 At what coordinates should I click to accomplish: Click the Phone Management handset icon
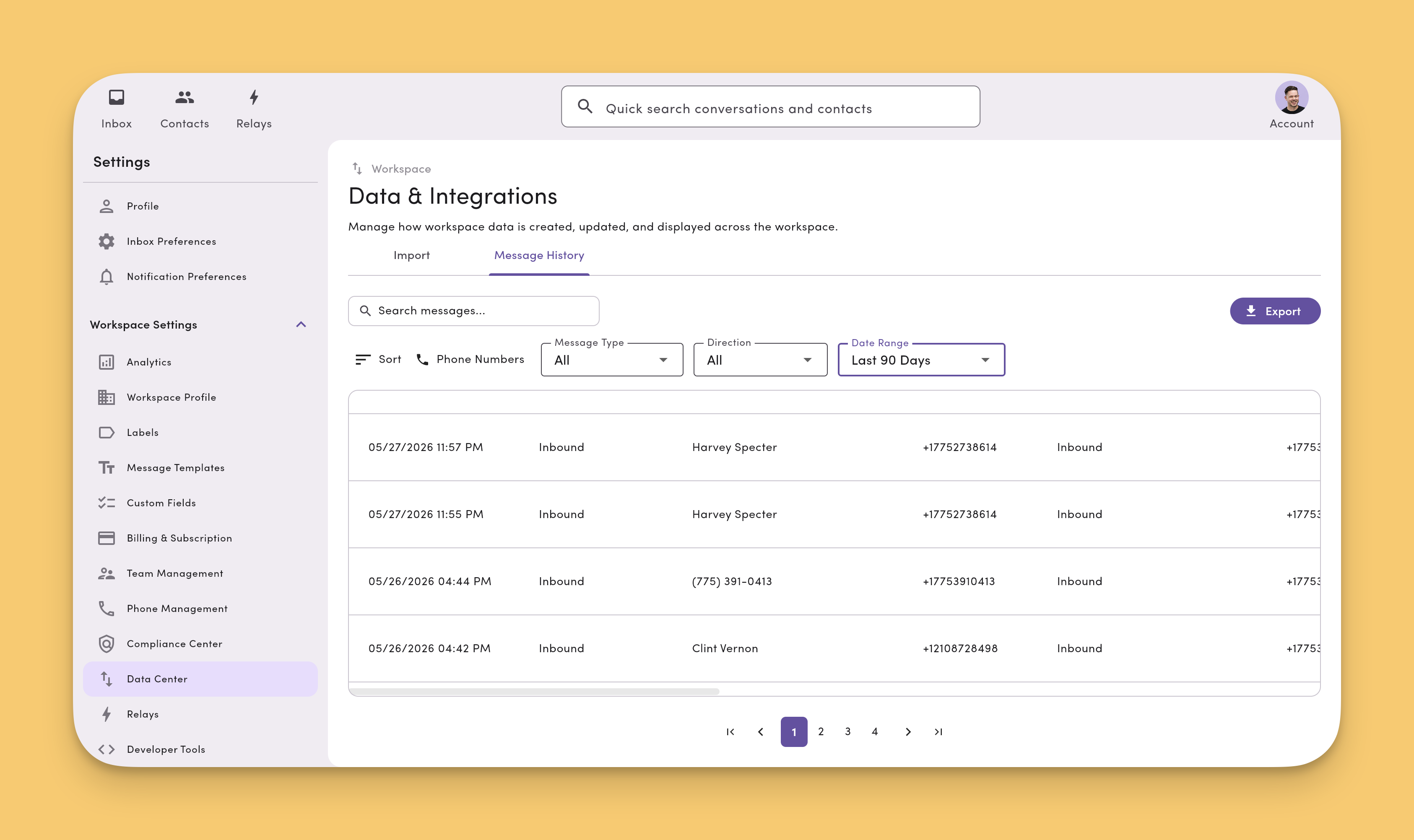point(107,609)
